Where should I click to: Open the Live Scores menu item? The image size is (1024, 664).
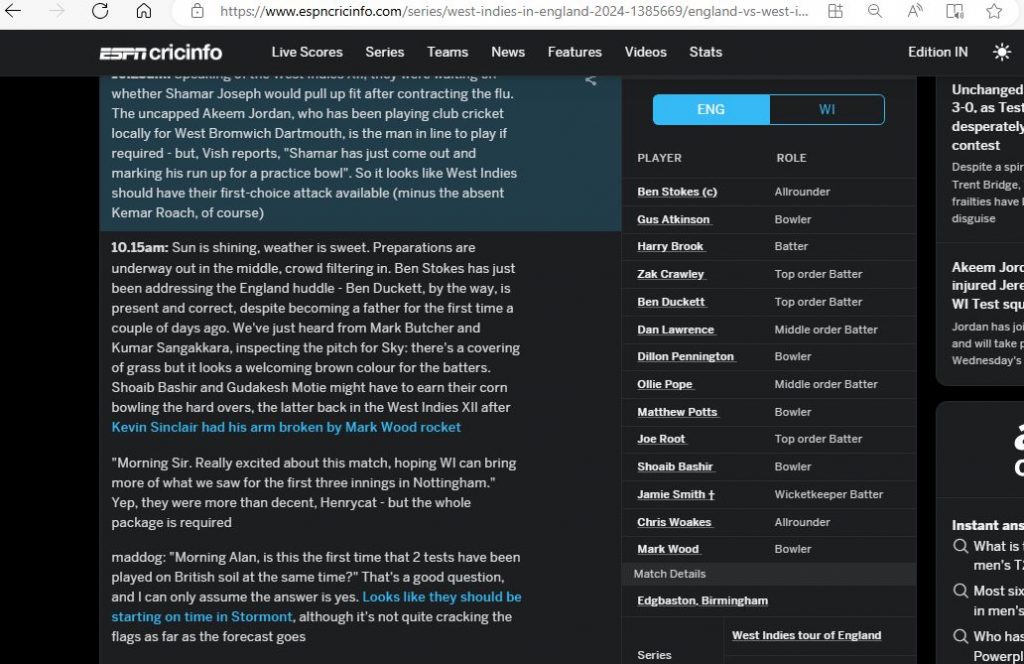pos(307,52)
